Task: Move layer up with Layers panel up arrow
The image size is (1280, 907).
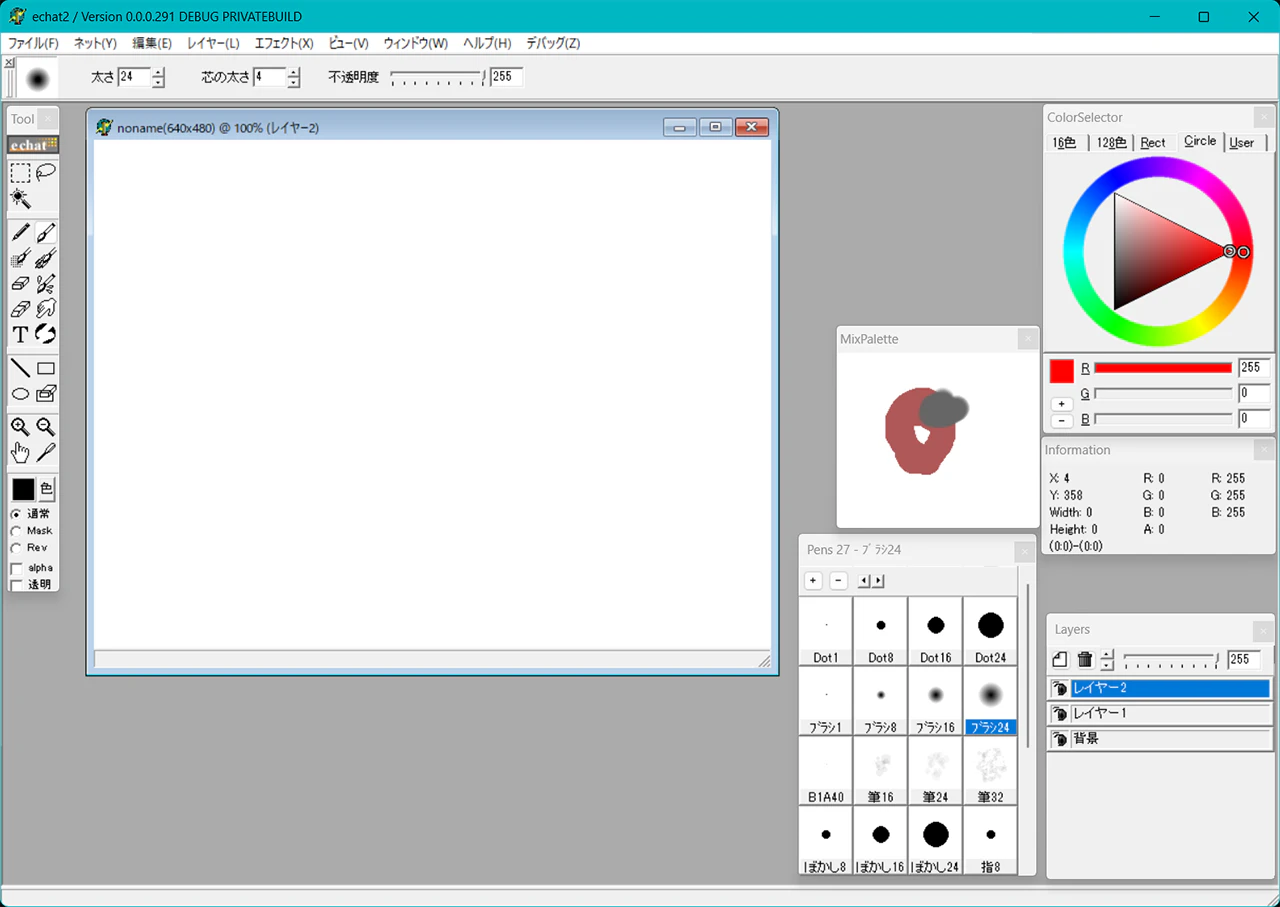Action: point(1107,655)
